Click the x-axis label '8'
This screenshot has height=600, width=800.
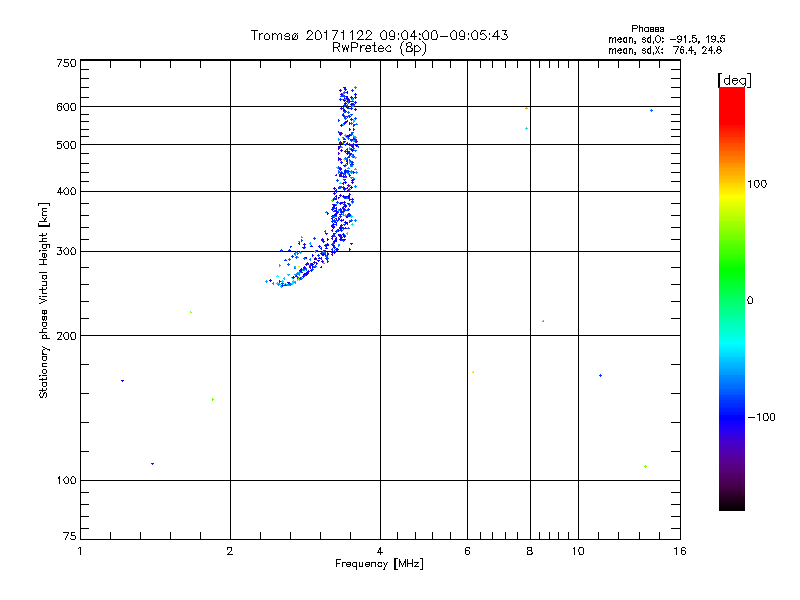[530, 551]
